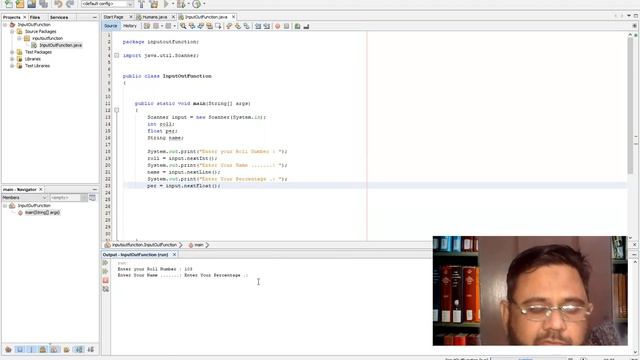Click the Open Project toolbar icon
The width and height of the screenshot is (640, 360).
31,4
